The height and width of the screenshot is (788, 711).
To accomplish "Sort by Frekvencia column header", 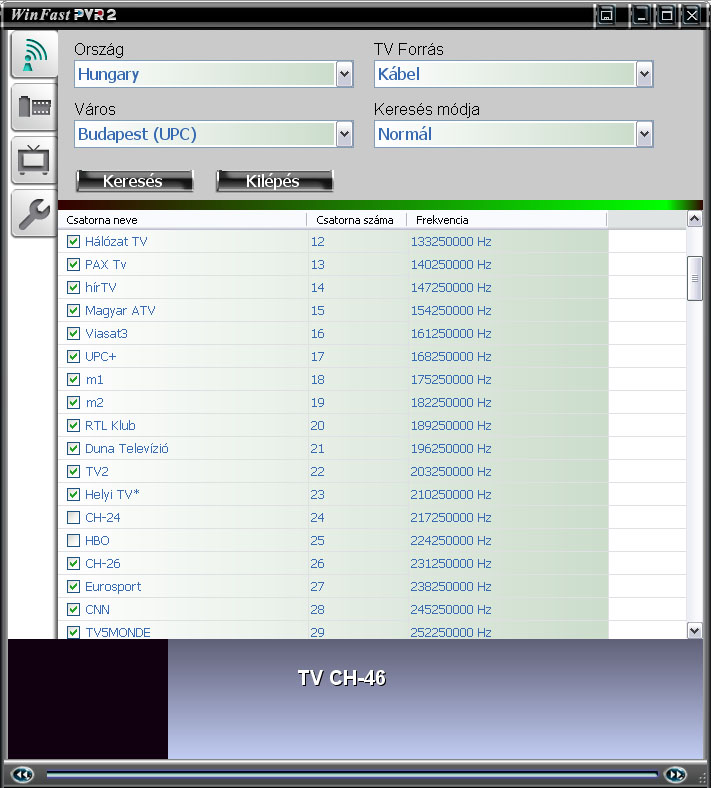I will (x=506, y=220).
